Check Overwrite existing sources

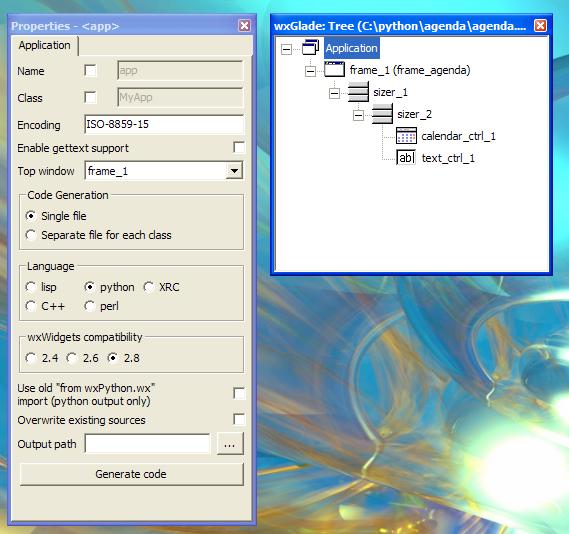tap(239, 419)
